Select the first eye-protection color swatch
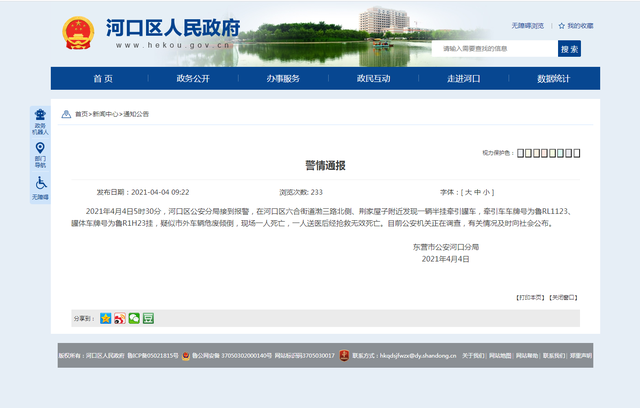The width and height of the screenshot is (640, 408). click(x=520, y=153)
